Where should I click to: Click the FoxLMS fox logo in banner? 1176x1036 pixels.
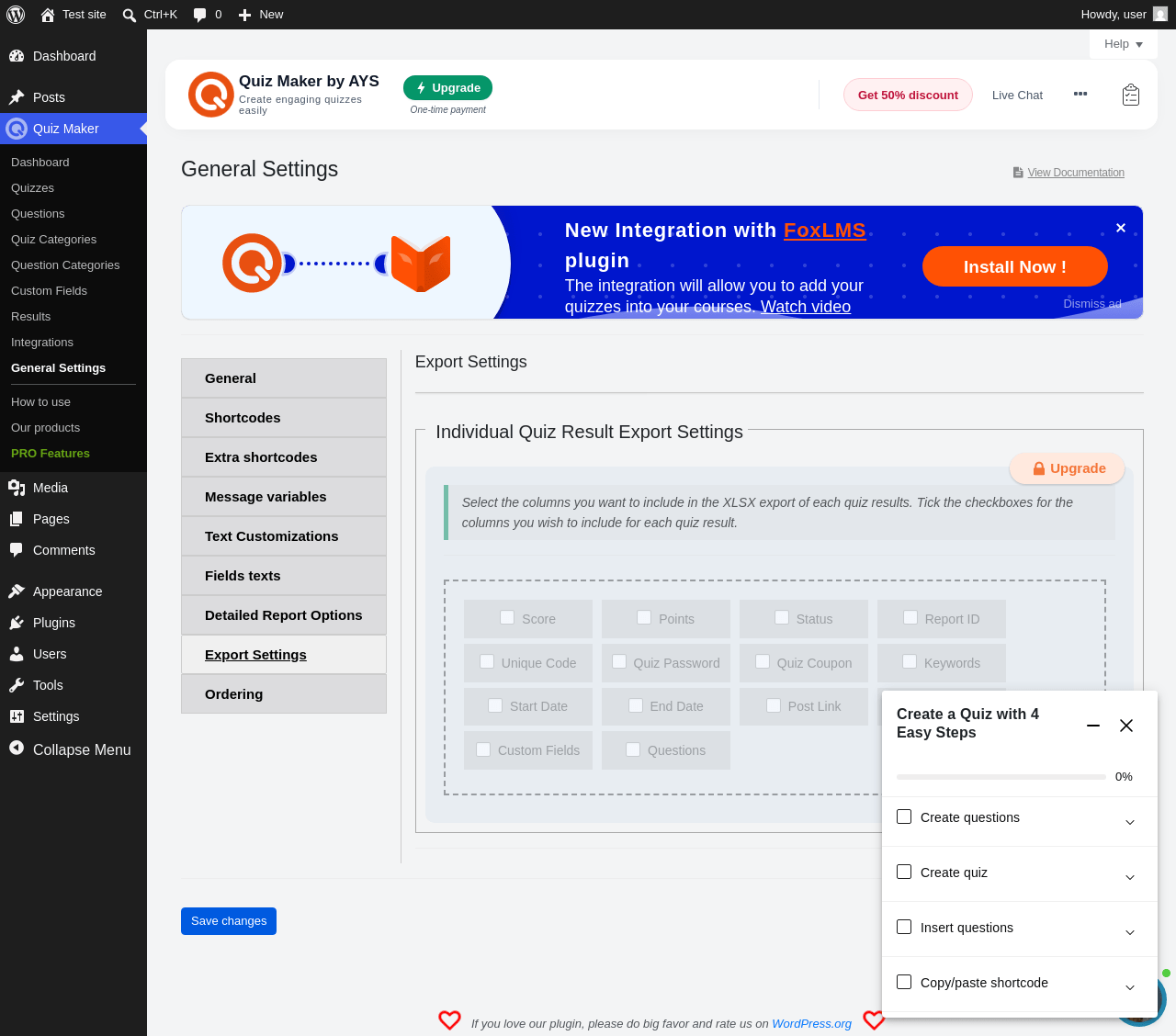pos(421,263)
